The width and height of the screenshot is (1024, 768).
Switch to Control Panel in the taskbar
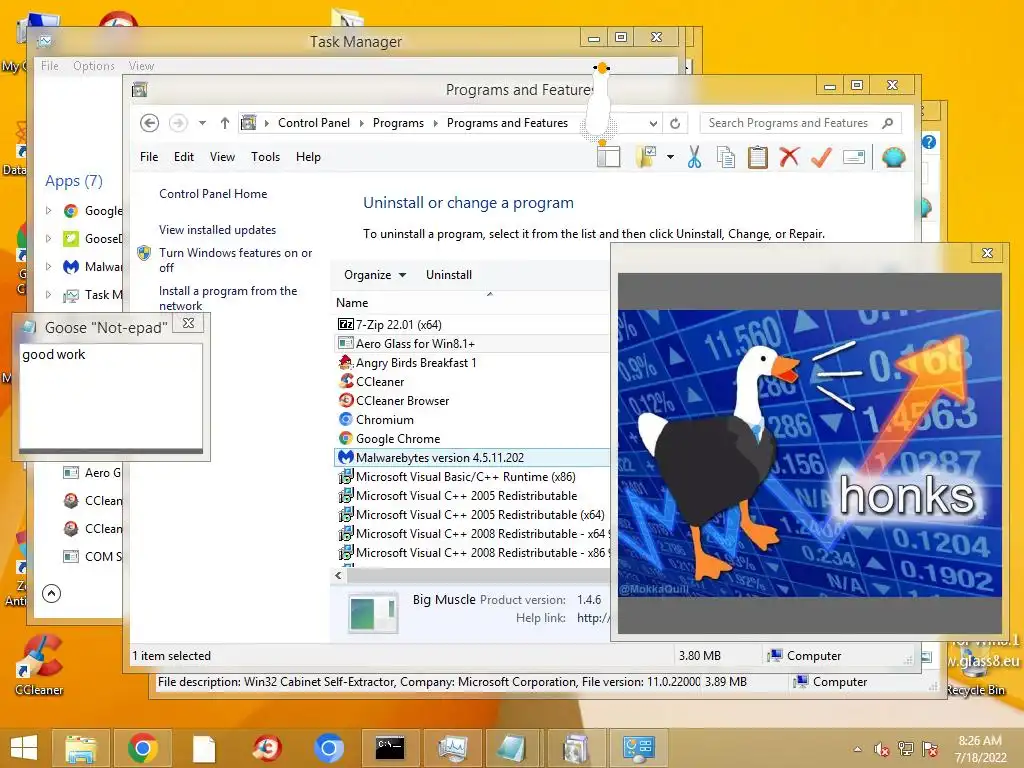[638, 748]
